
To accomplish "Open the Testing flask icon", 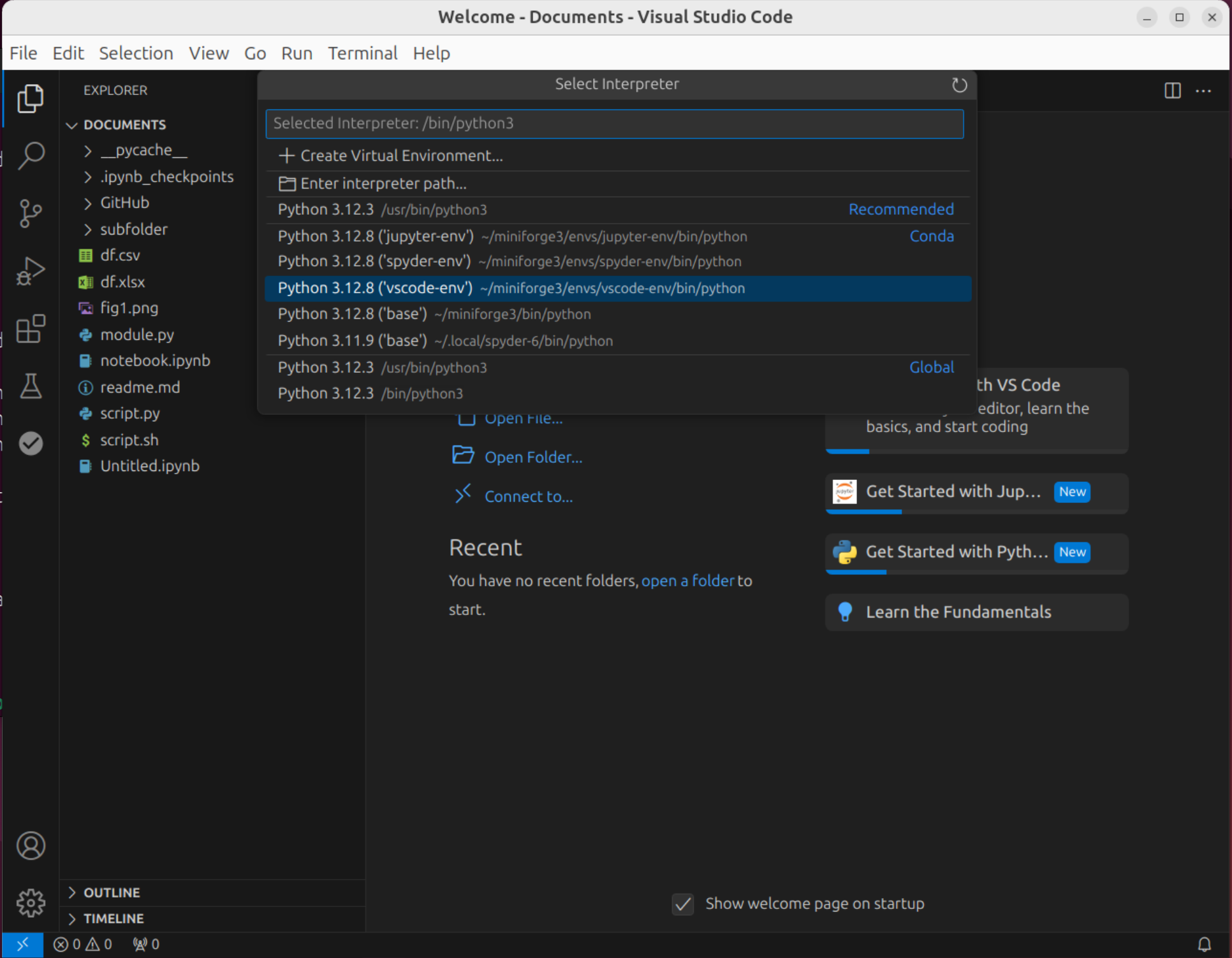I will click(x=31, y=386).
